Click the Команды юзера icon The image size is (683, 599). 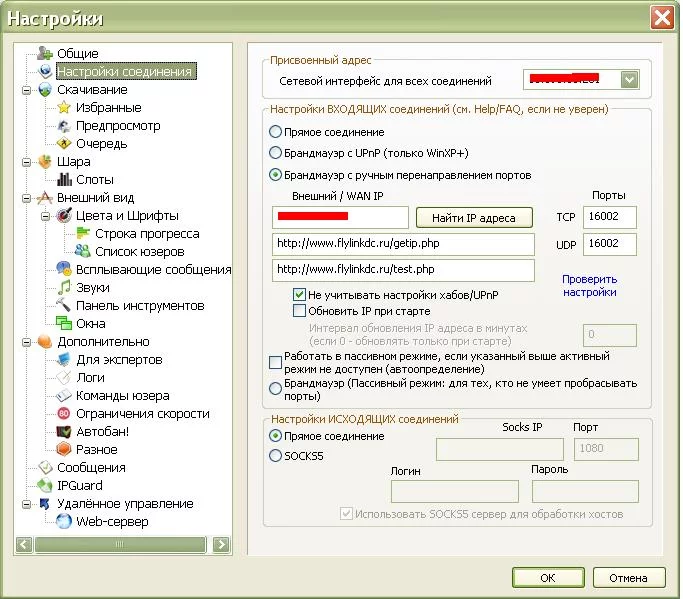pyautogui.click(x=64, y=396)
